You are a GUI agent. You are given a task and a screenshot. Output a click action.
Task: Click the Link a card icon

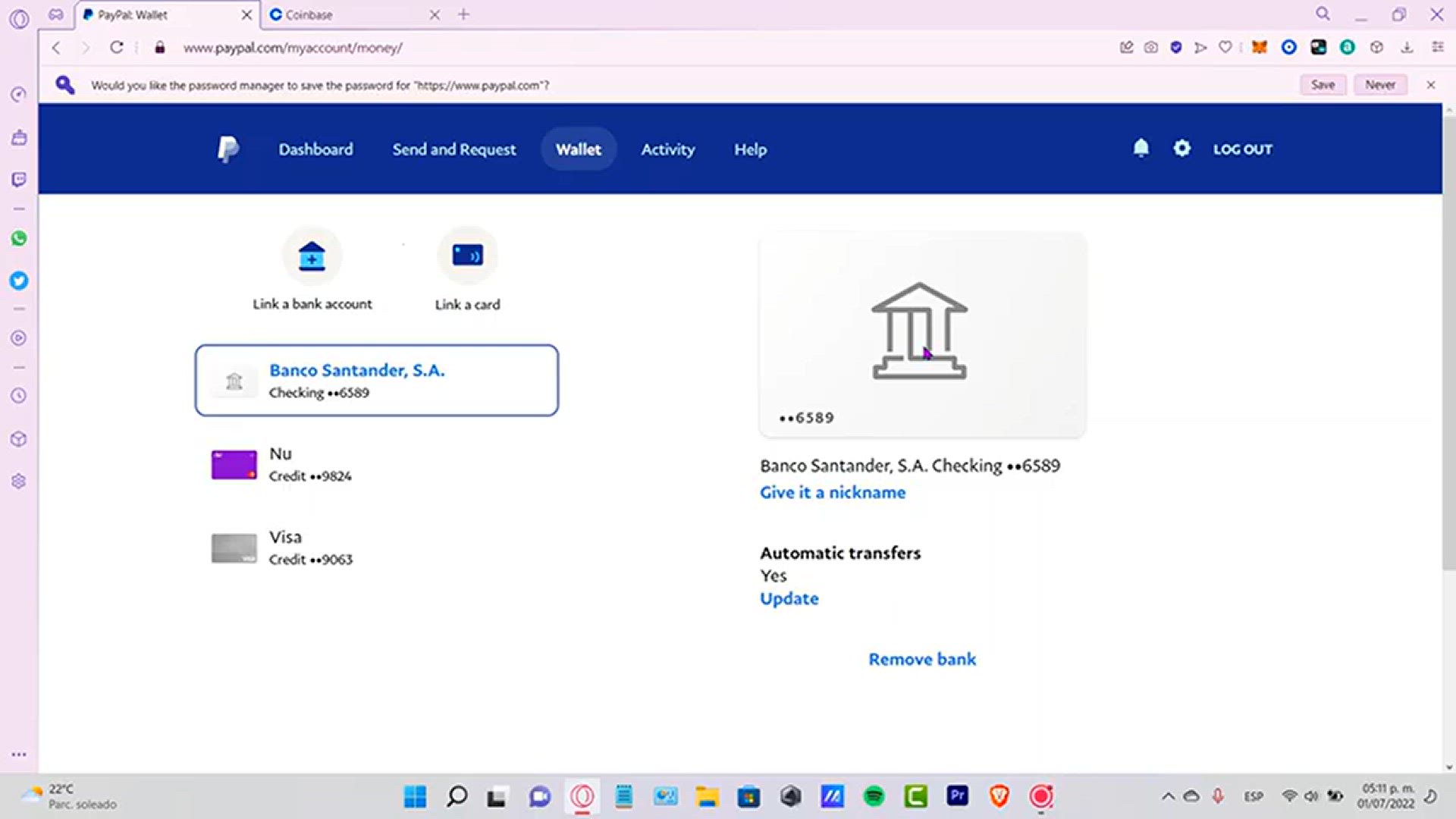coord(467,256)
